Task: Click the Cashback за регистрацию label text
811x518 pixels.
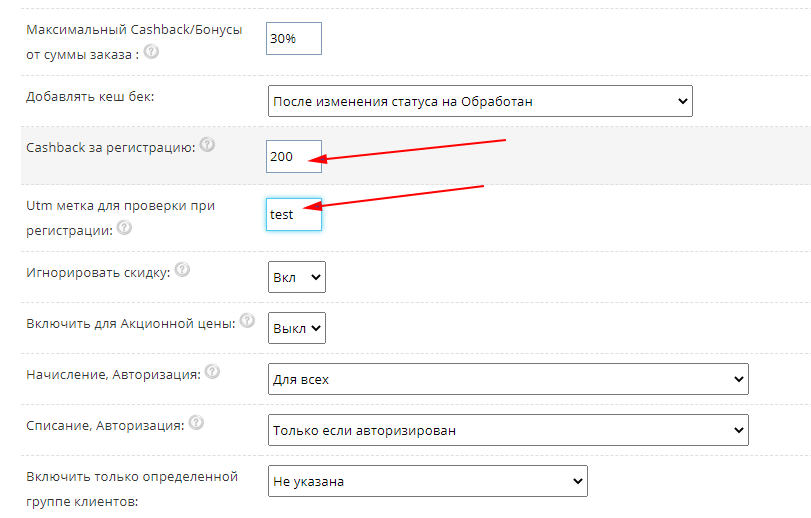Action: (x=110, y=147)
